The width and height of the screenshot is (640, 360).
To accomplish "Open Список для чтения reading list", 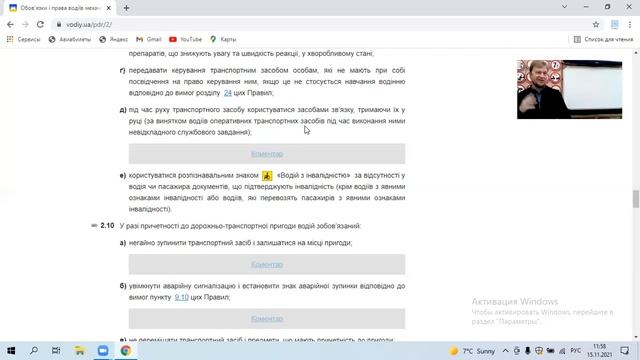I will 604,39.
